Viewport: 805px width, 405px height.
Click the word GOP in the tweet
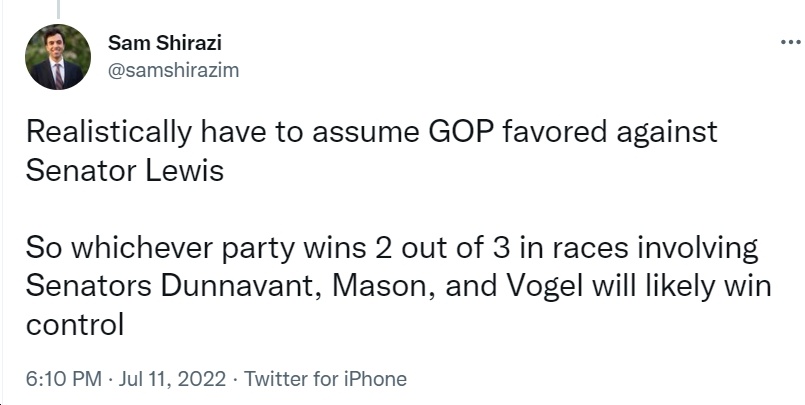(461, 131)
